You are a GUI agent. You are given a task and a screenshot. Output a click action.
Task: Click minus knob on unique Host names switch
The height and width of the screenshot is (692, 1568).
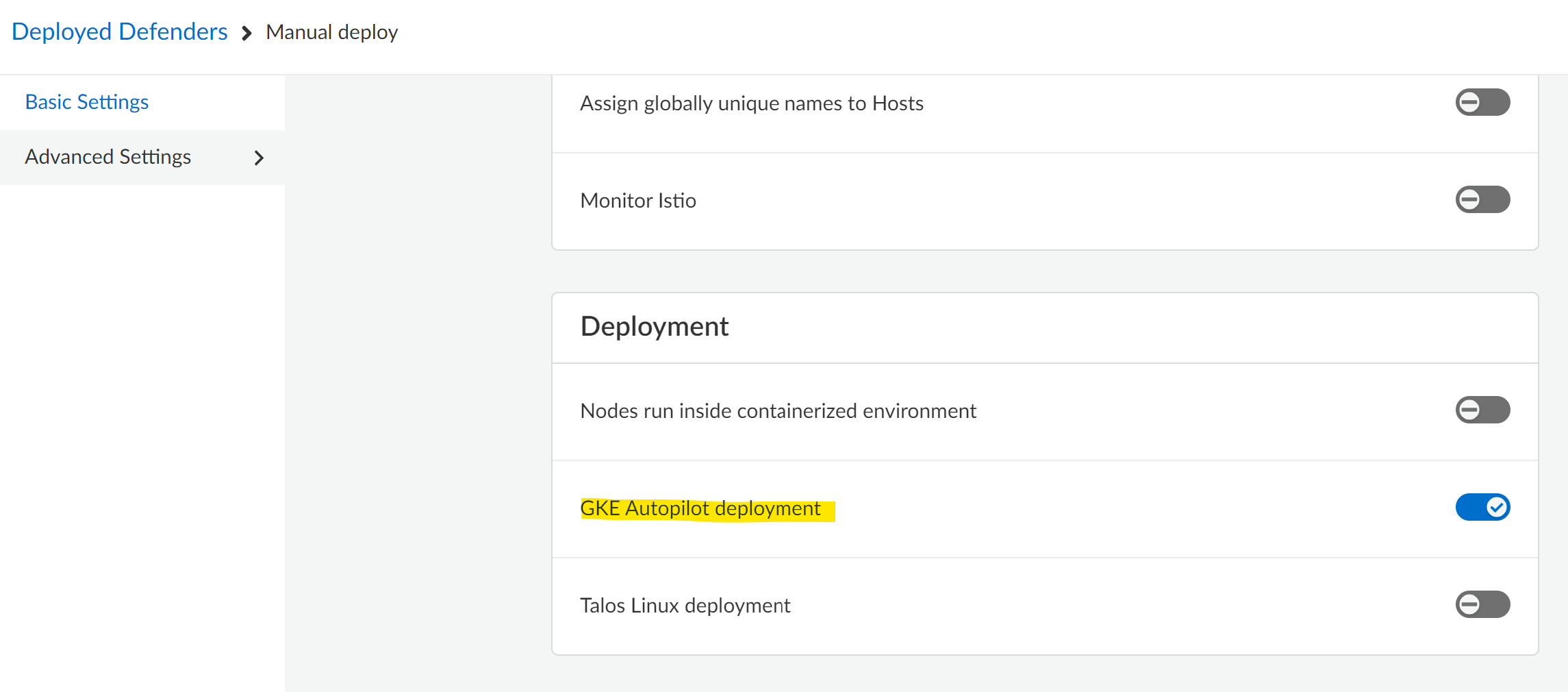pyautogui.click(x=1469, y=103)
